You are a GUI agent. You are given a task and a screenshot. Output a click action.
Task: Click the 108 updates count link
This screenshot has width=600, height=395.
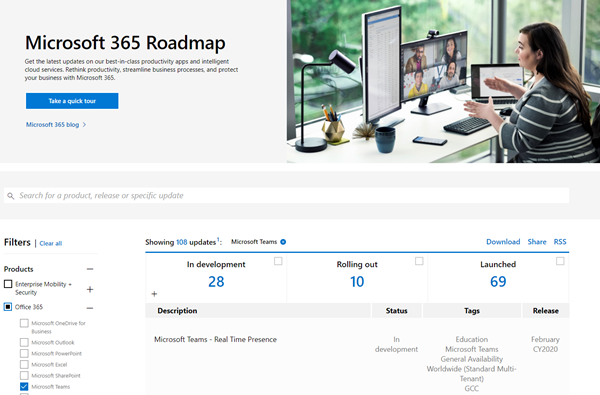182,242
